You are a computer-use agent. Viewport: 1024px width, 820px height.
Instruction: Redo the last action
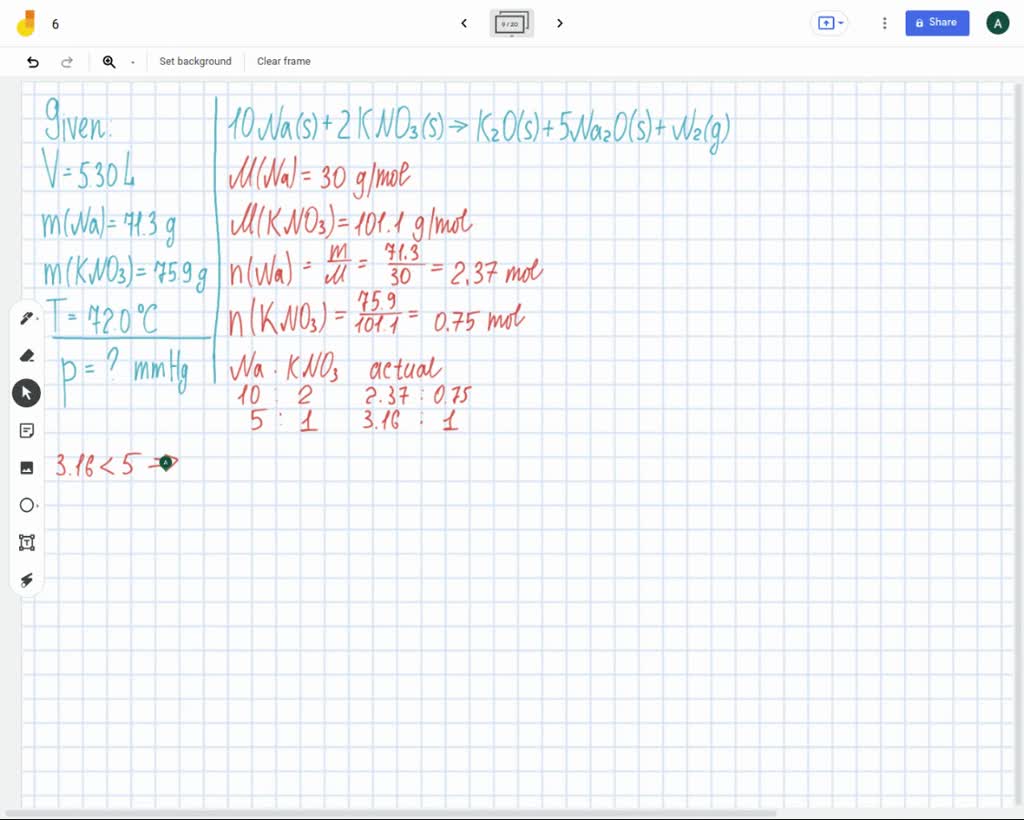tap(66, 62)
